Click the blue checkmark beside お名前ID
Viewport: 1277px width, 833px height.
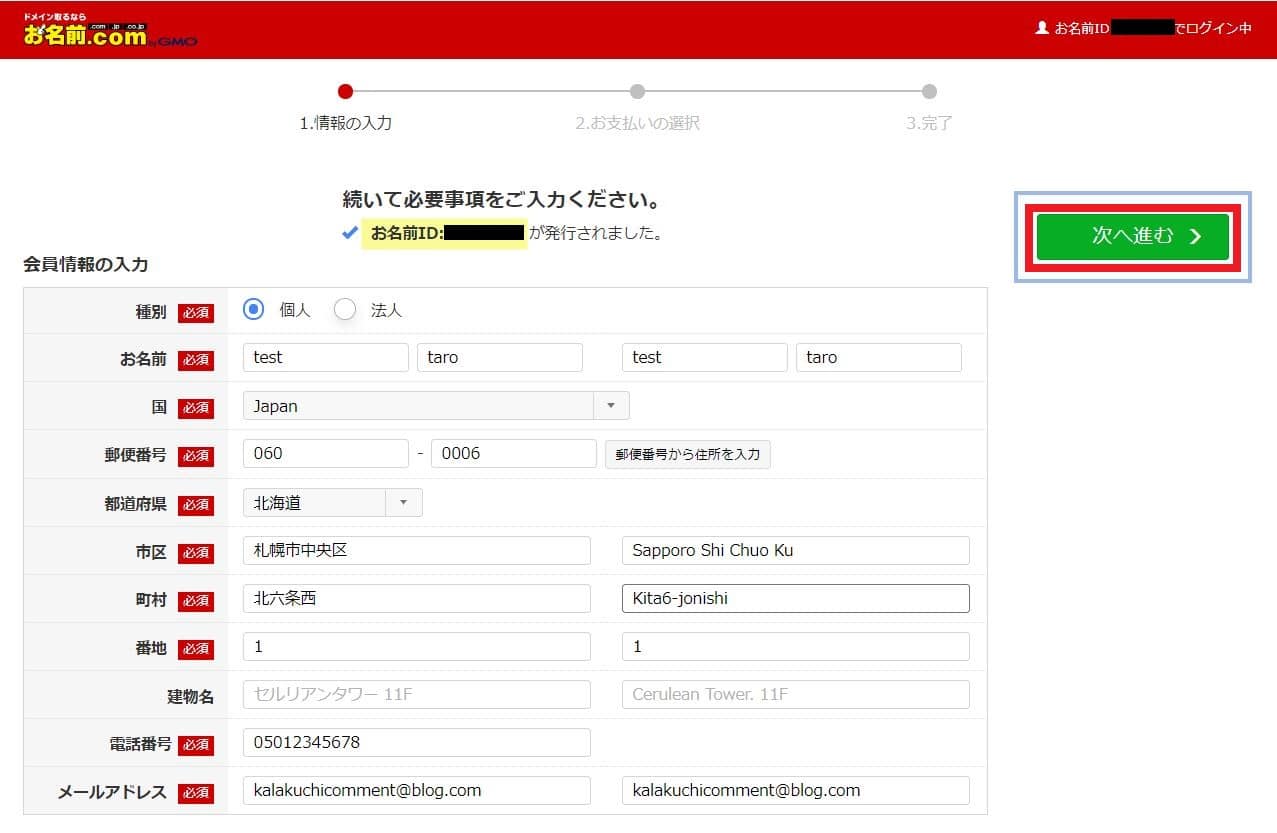pos(349,233)
